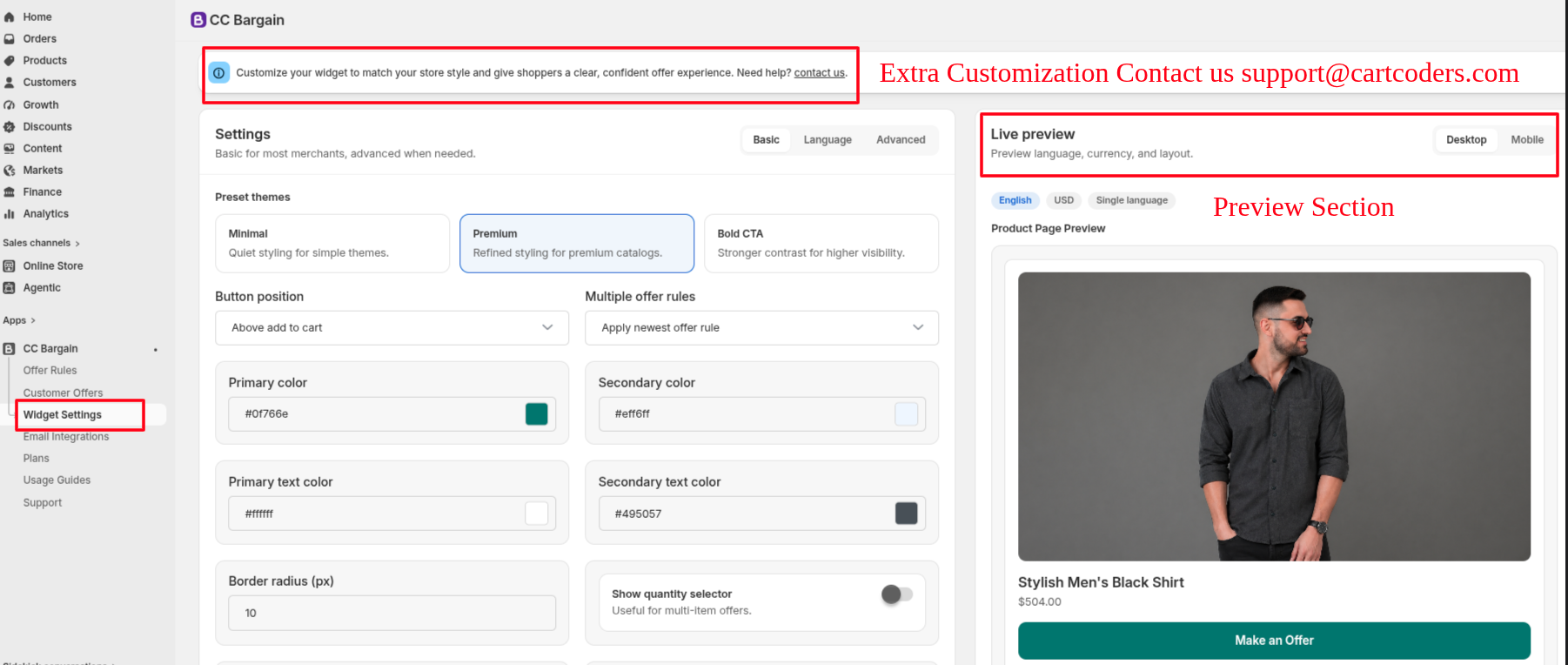1568x665 pixels.
Task: Click the Border radius input field
Action: pos(392,613)
